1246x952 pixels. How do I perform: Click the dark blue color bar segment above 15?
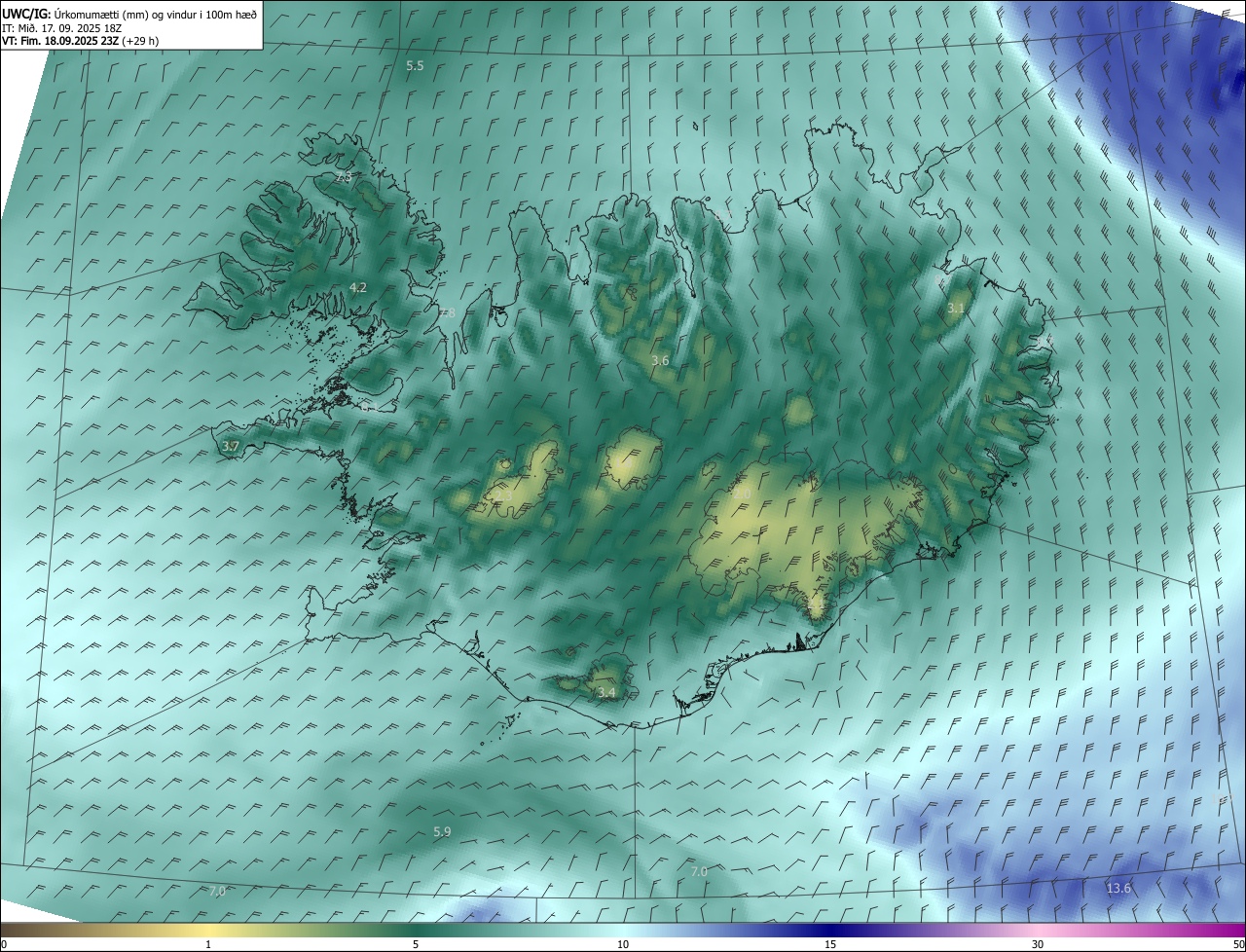click(830, 930)
